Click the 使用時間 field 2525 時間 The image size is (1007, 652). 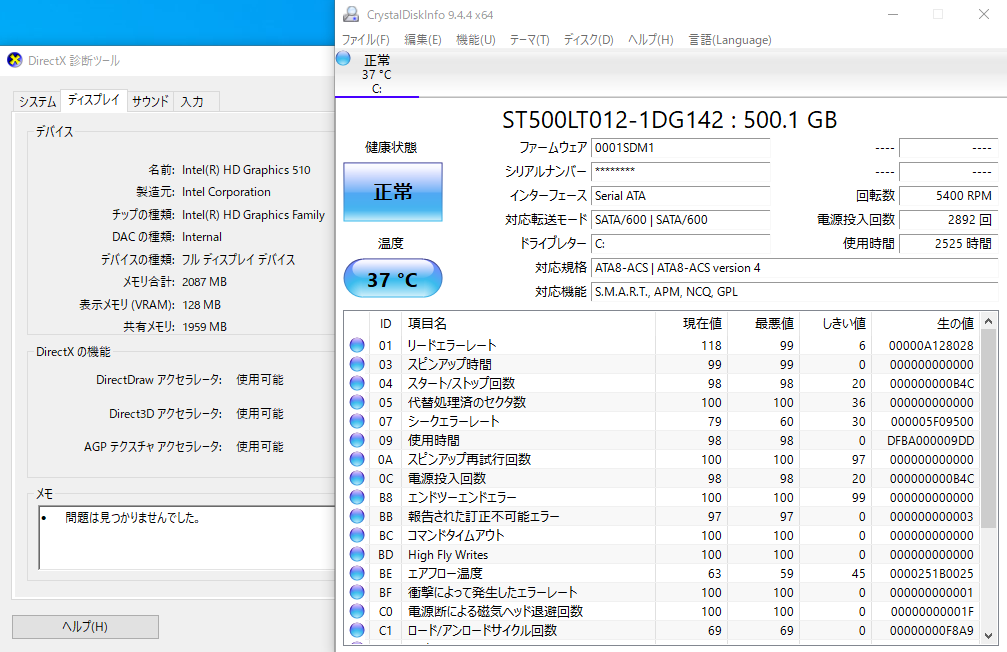pos(949,243)
